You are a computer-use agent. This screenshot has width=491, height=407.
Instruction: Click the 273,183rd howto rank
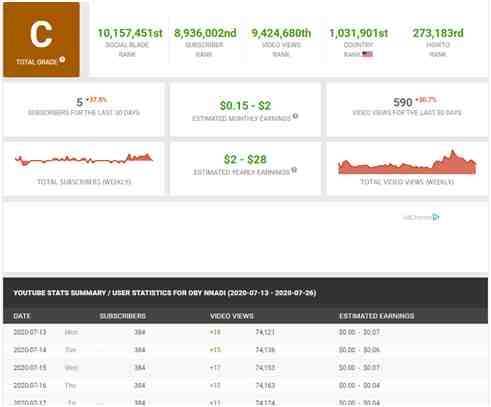pos(438,33)
